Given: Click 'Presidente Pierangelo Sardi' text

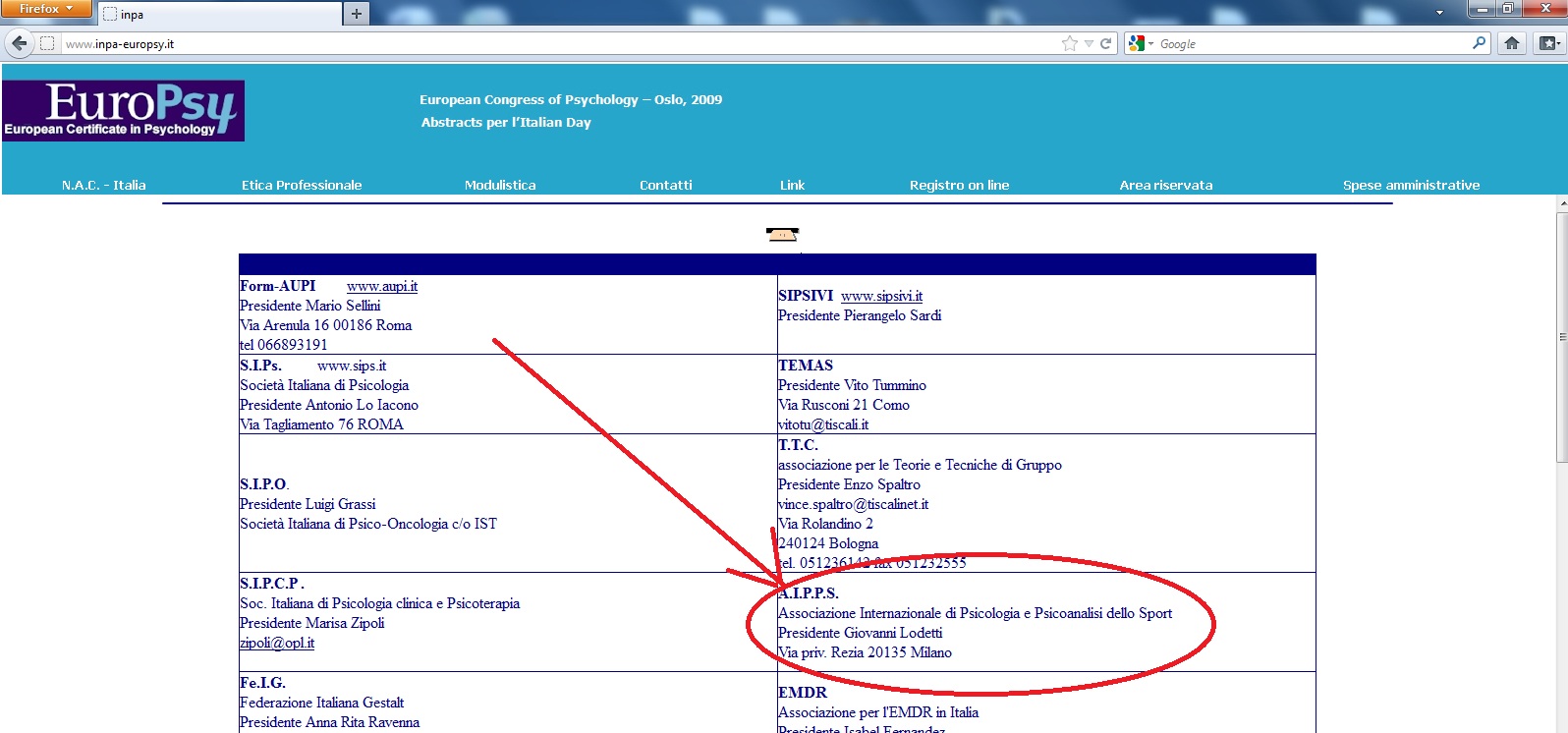Looking at the screenshot, I should pos(860,315).
